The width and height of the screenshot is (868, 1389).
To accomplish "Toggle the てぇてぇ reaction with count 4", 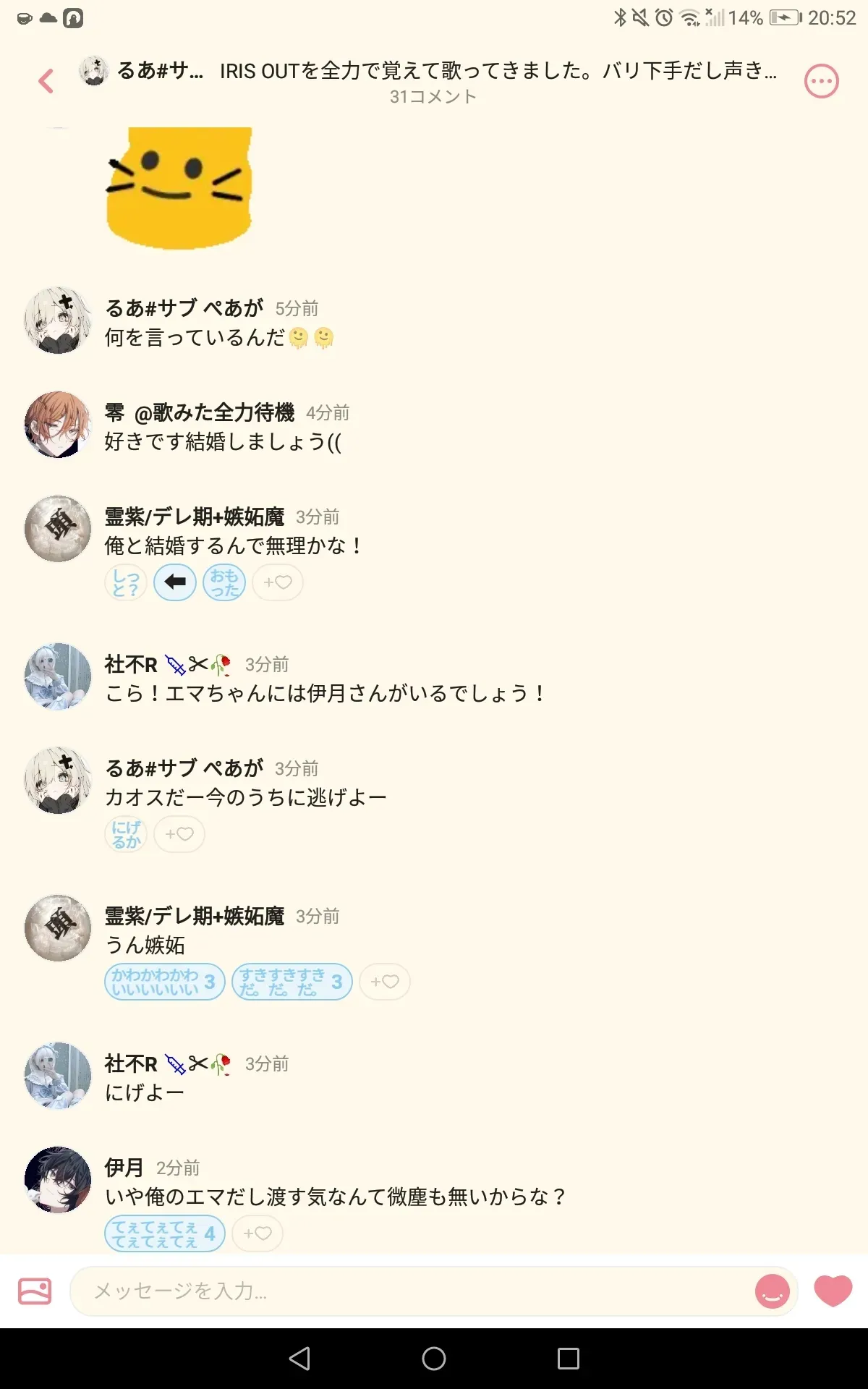I will (x=165, y=1233).
